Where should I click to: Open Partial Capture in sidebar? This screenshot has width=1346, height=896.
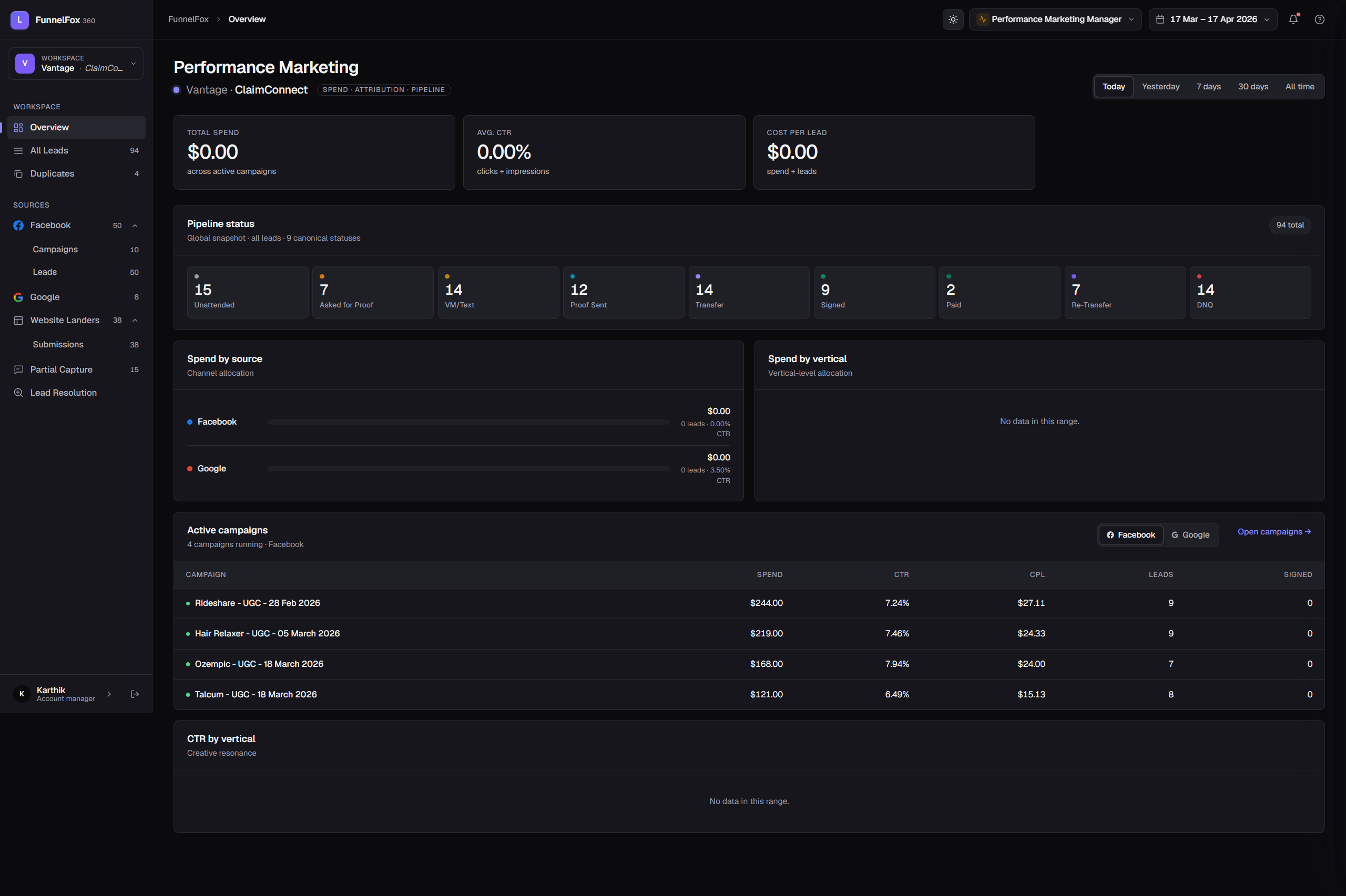tap(76, 370)
